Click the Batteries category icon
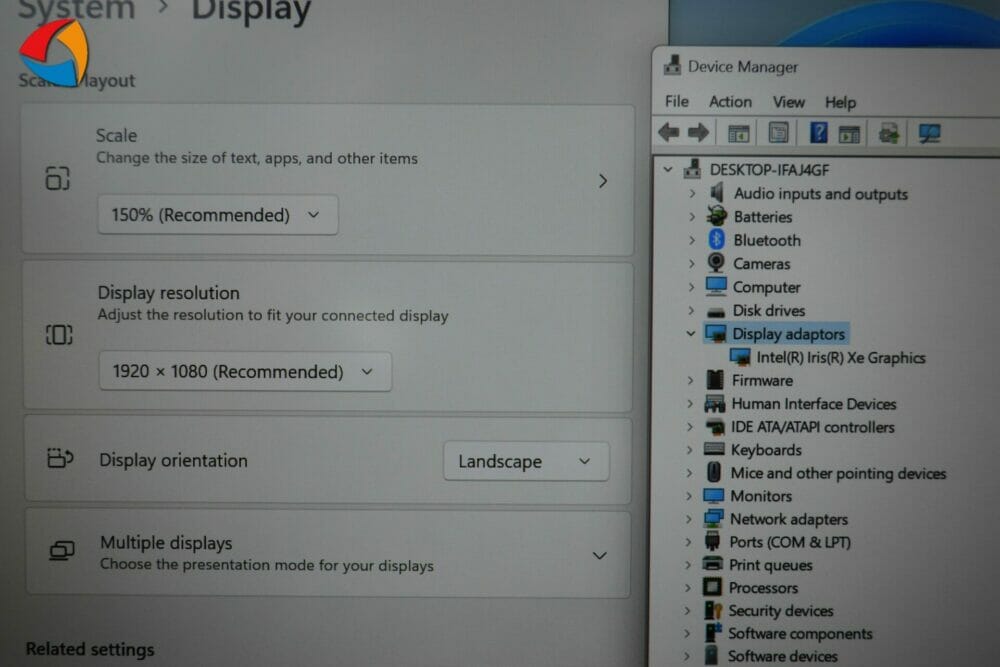This screenshot has width=1000, height=667. coord(717,216)
